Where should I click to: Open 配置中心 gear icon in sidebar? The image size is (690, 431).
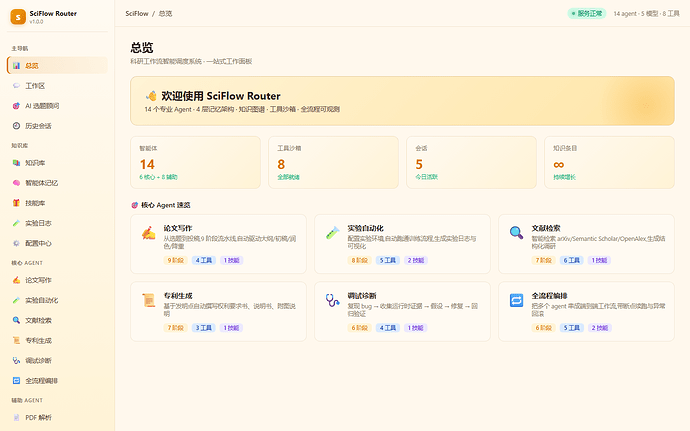point(16,243)
